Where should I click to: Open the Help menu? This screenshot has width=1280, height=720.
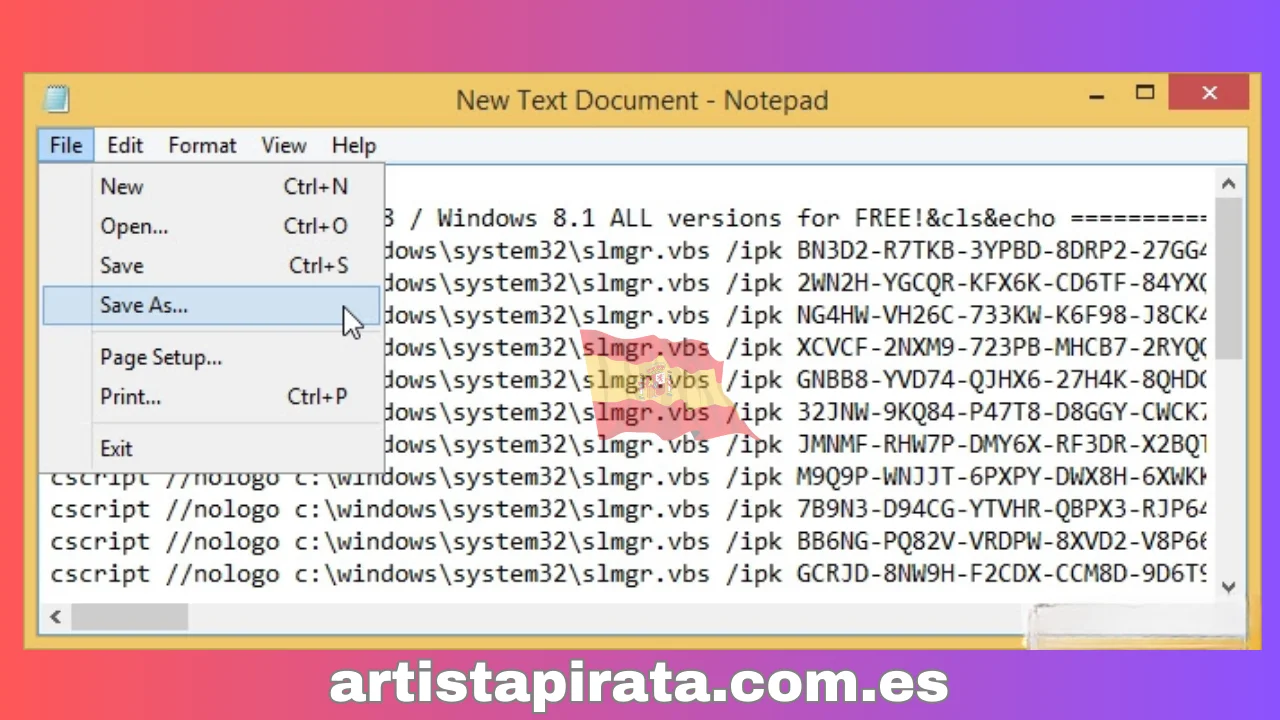(x=353, y=145)
